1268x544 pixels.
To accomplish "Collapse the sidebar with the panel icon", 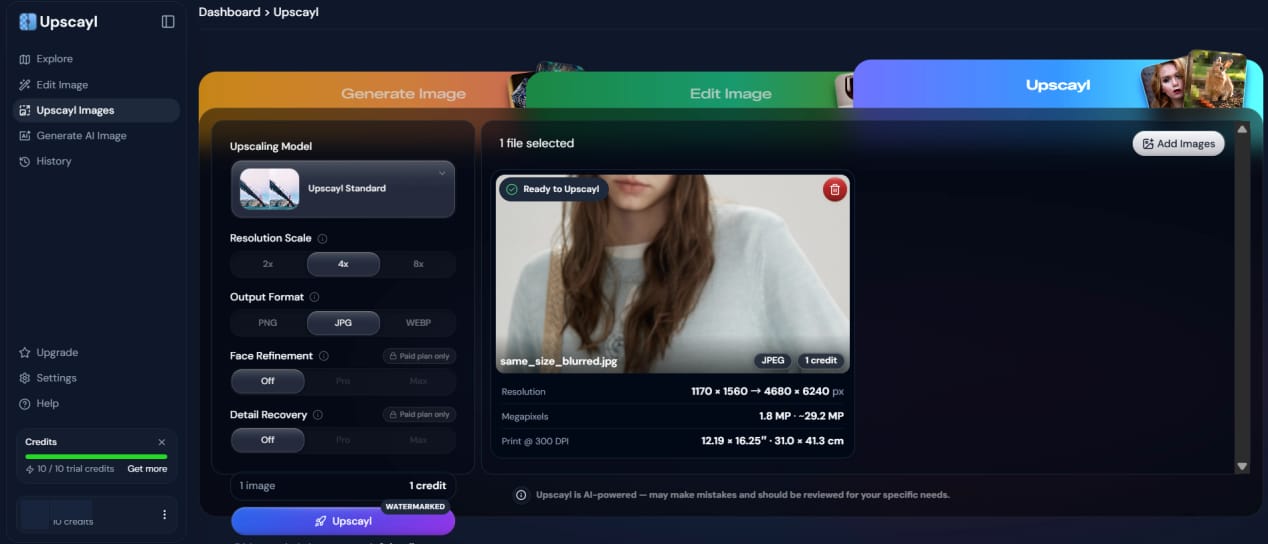I will [168, 21].
